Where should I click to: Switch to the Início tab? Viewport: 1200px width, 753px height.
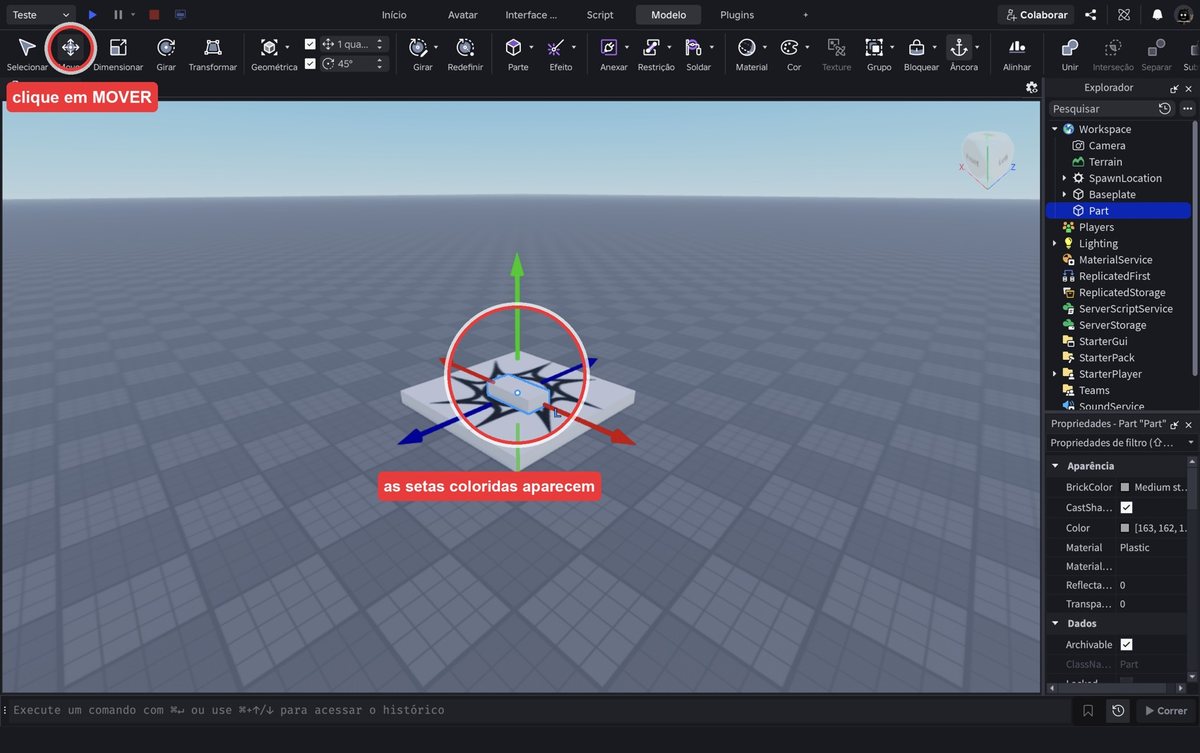pos(394,15)
